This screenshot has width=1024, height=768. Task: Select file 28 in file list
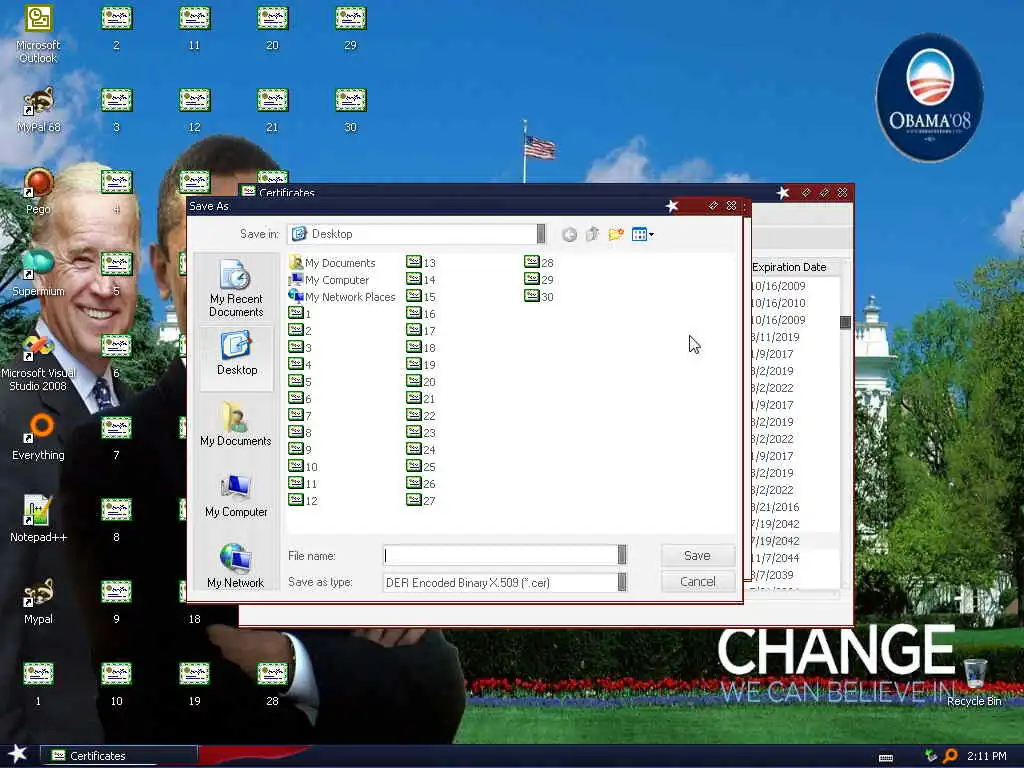tap(539, 263)
